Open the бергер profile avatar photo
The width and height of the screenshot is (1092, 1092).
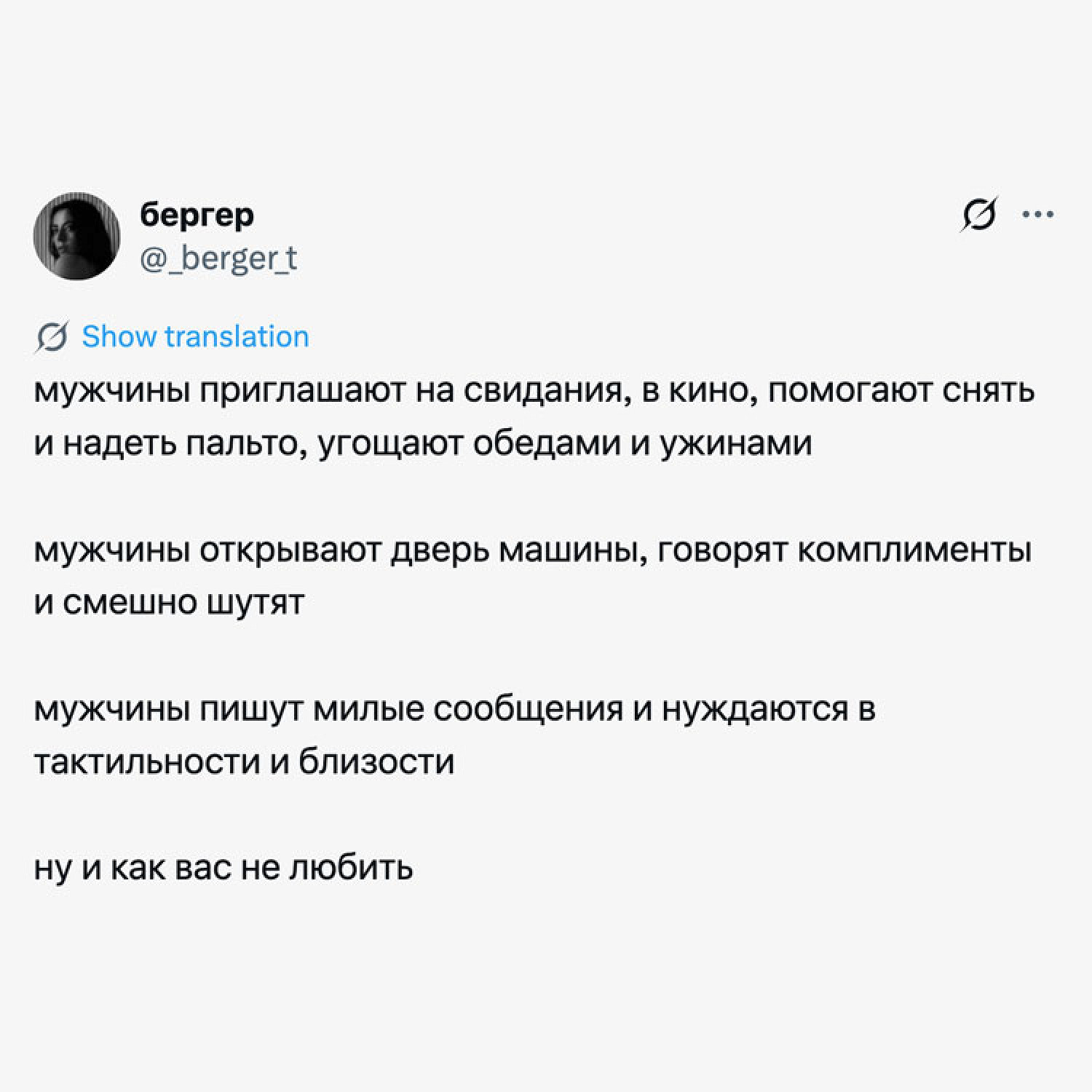click(76, 236)
